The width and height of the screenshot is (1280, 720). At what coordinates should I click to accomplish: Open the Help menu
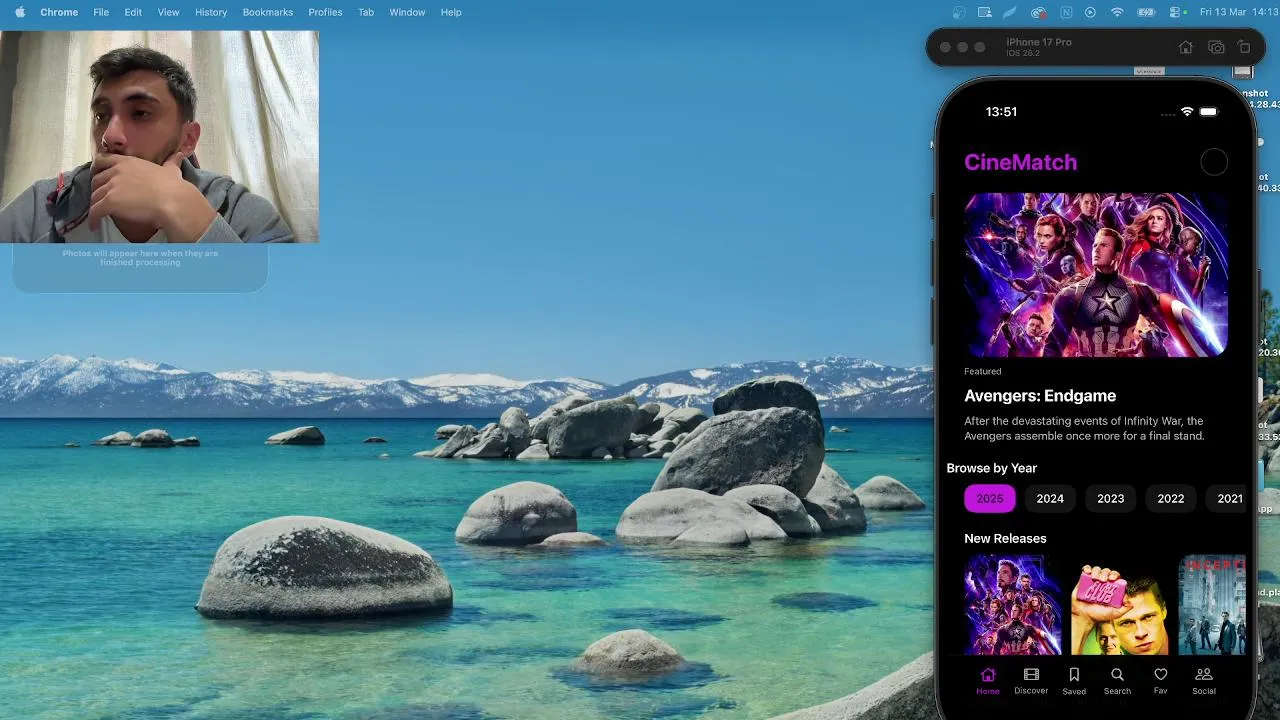[451, 12]
